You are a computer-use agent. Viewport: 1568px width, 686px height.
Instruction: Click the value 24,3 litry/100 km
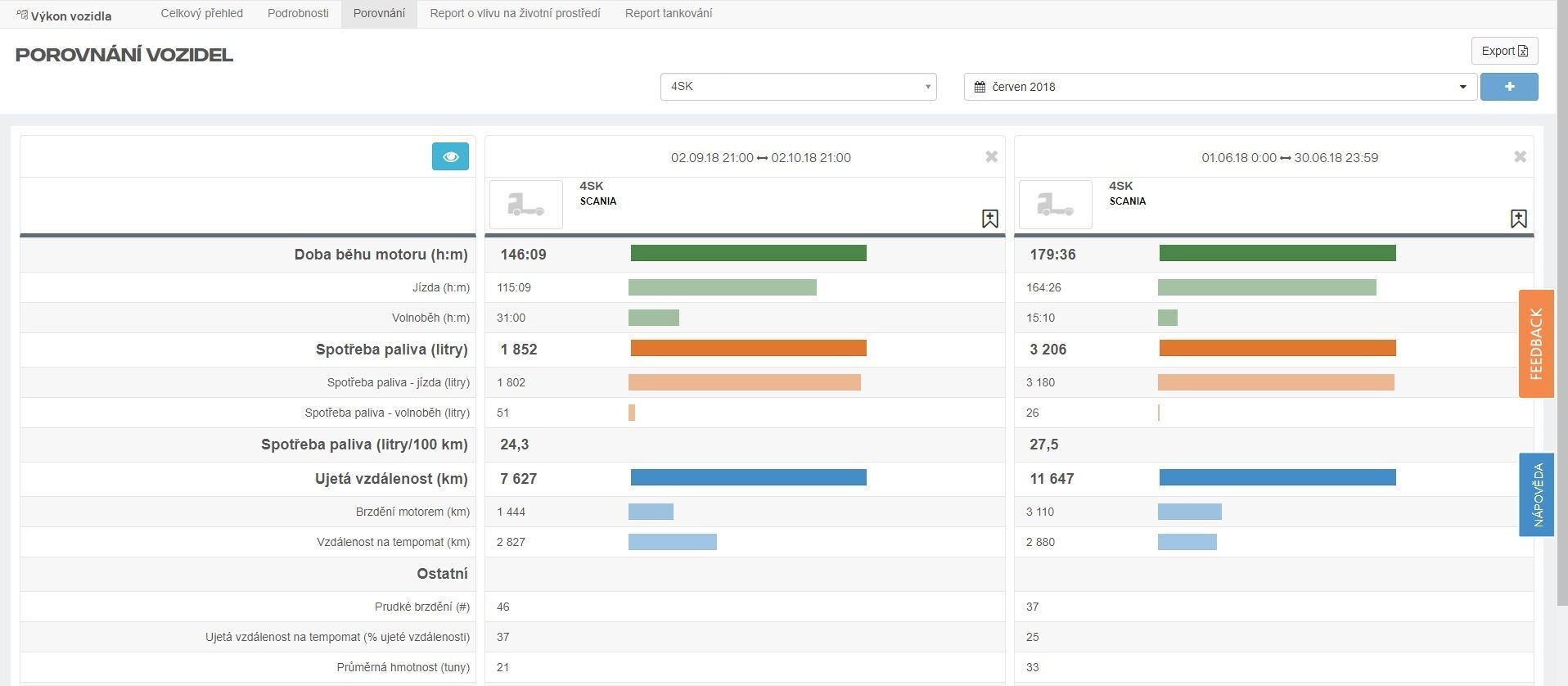click(x=514, y=445)
